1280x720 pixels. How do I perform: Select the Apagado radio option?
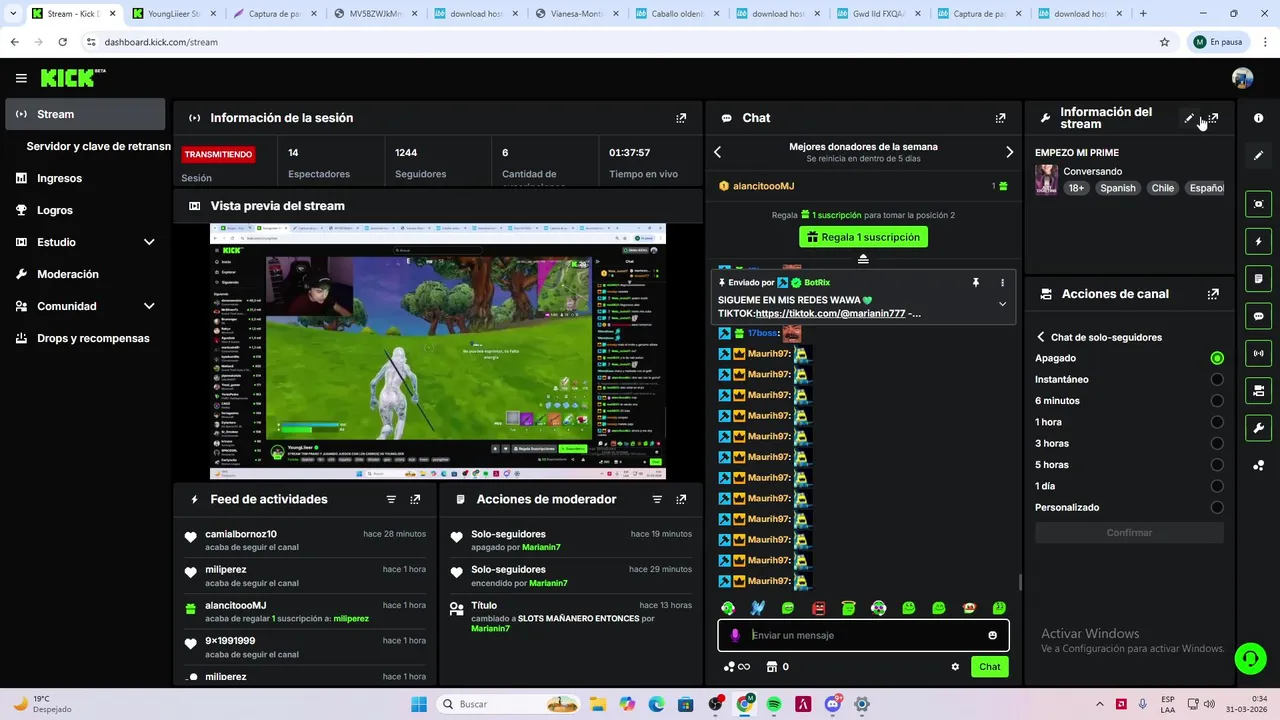coord(1217,358)
